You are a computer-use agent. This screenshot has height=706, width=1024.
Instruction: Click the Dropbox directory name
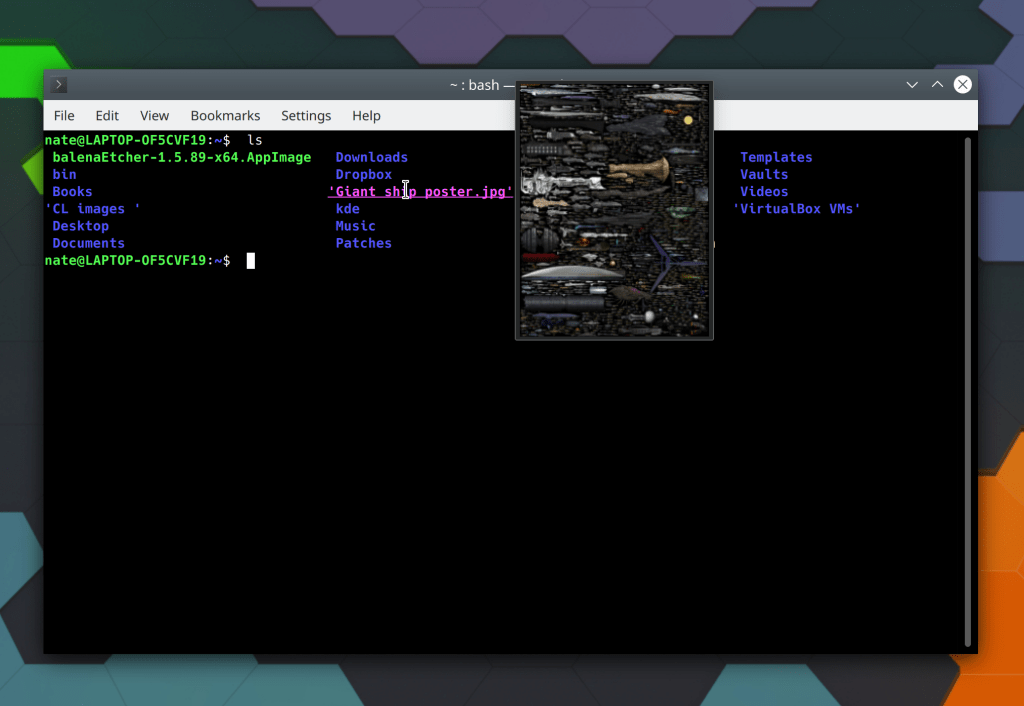point(363,174)
